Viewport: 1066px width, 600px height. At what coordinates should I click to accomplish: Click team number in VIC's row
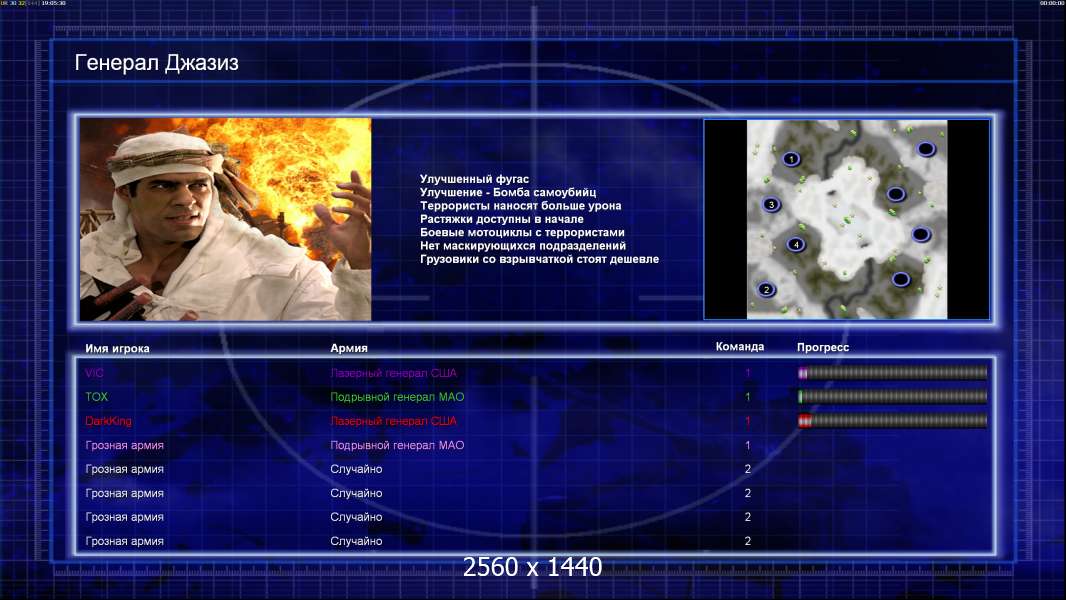click(747, 373)
